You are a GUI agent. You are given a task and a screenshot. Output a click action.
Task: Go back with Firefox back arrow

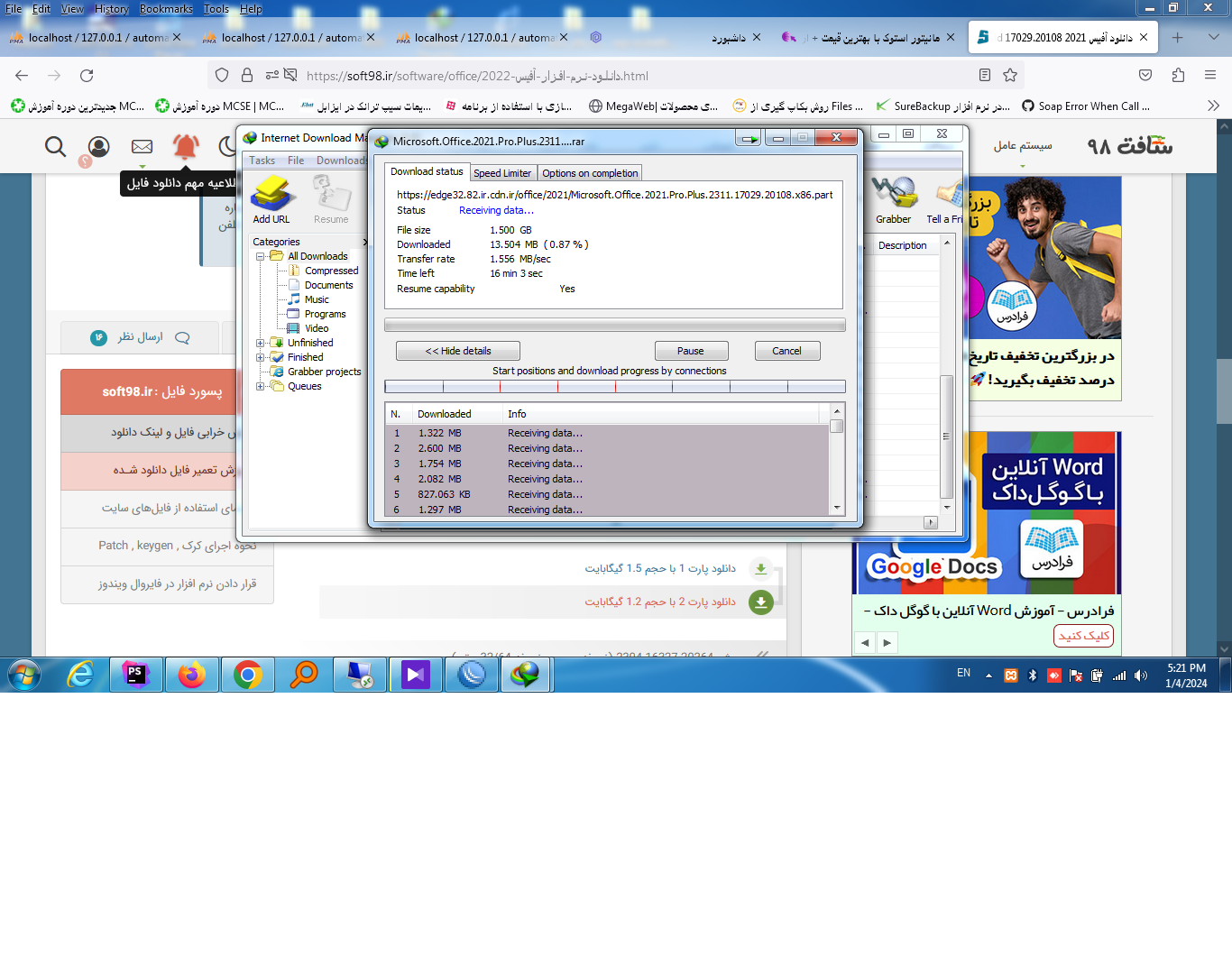coord(23,76)
